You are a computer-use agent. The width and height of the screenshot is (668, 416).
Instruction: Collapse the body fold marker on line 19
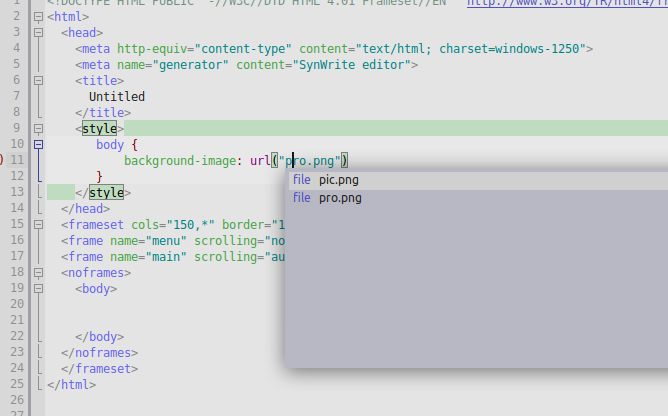[38, 289]
